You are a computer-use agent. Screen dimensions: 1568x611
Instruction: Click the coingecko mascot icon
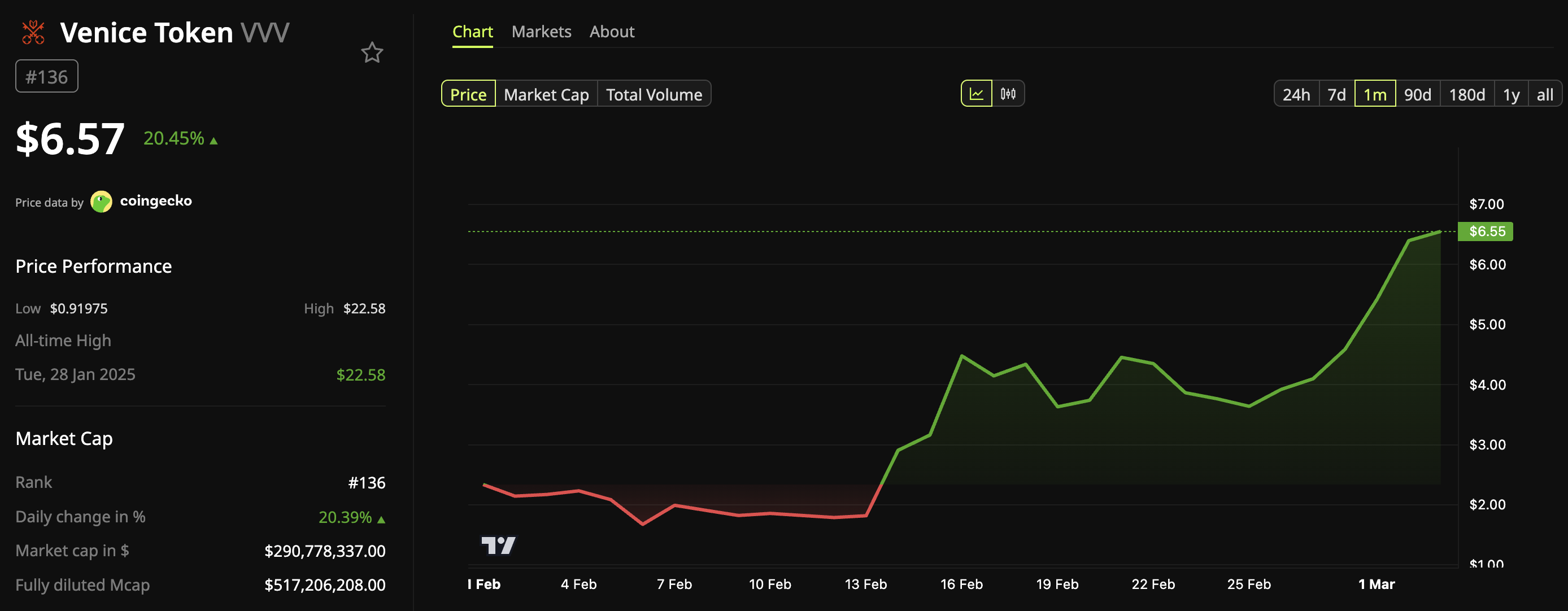pos(101,201)
